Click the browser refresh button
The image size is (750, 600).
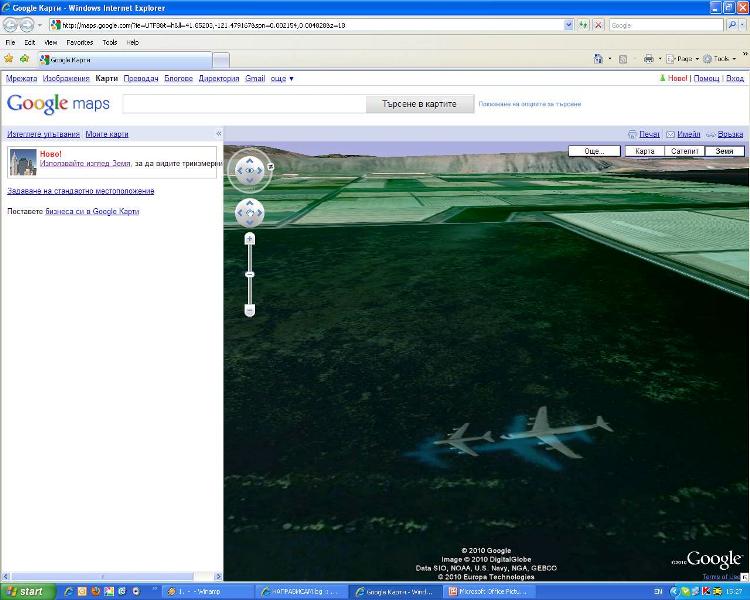(583, 25)
